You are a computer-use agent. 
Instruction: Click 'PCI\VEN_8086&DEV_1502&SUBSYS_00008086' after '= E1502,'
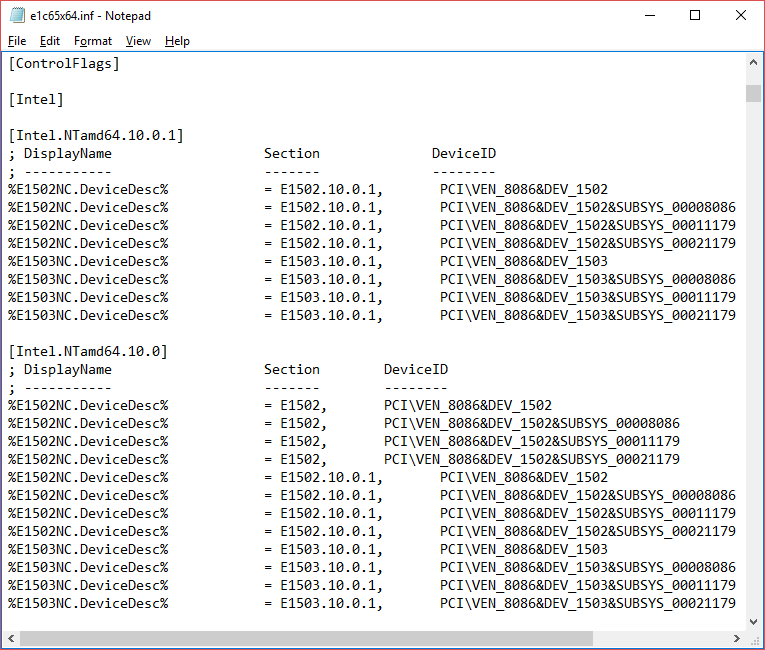(532, 424)
